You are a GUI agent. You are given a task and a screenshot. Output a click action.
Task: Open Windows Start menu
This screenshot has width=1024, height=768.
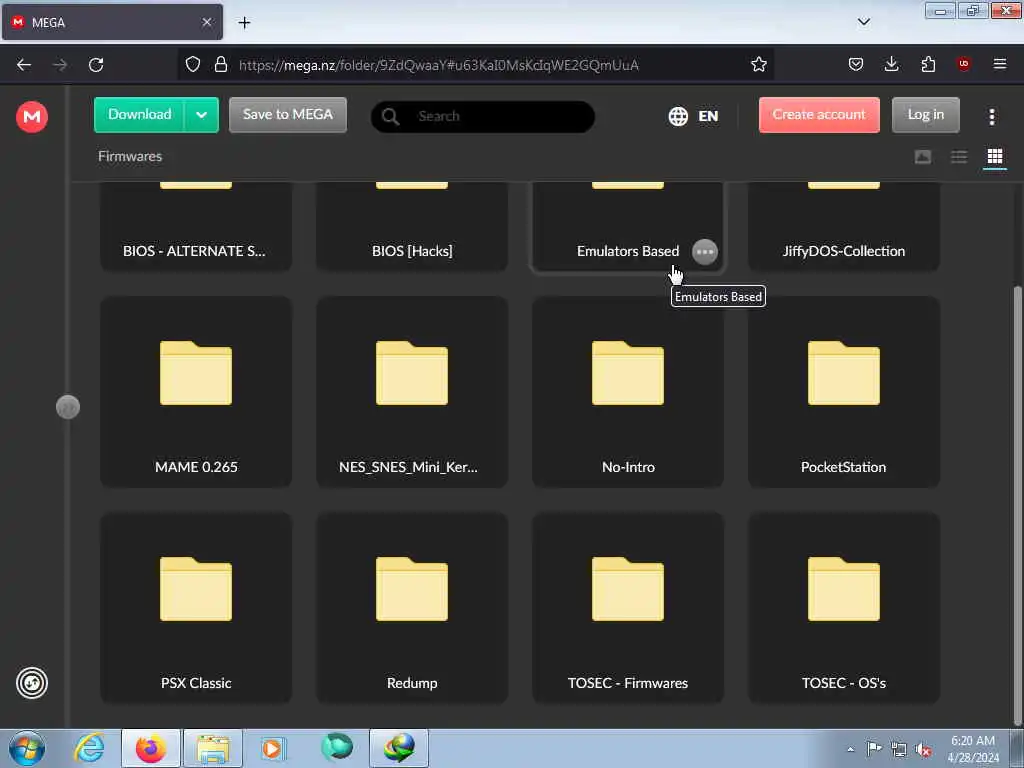point(27,748)
